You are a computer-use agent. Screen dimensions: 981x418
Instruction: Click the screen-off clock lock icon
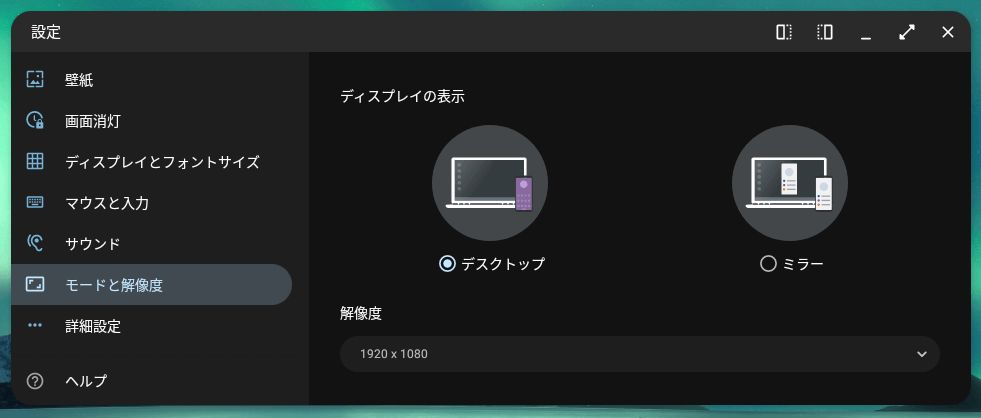35,120
